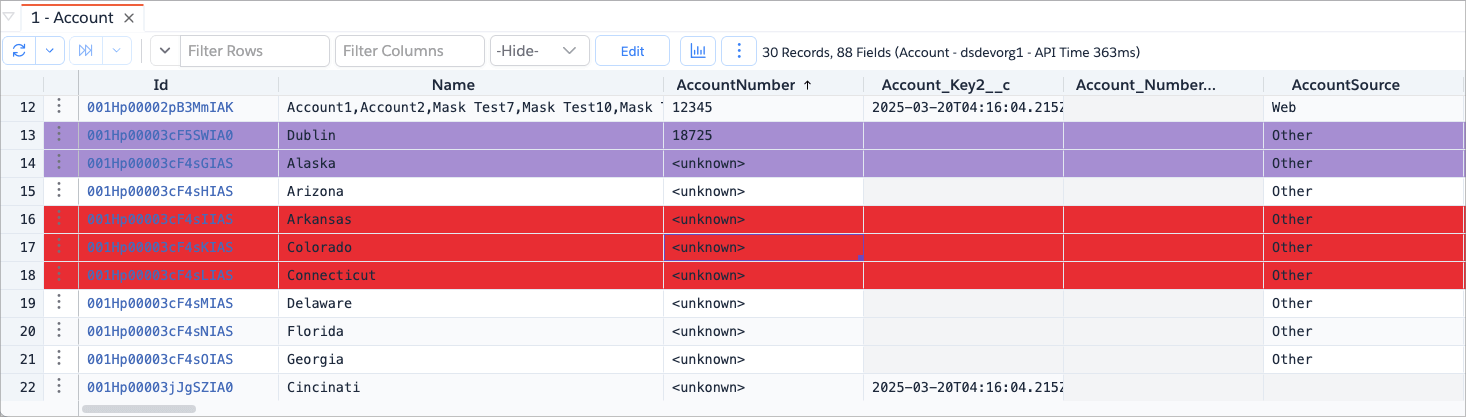Click the fetch next records icon
The height and width of the screenshot is (417, 1466).
pos(86,51)
